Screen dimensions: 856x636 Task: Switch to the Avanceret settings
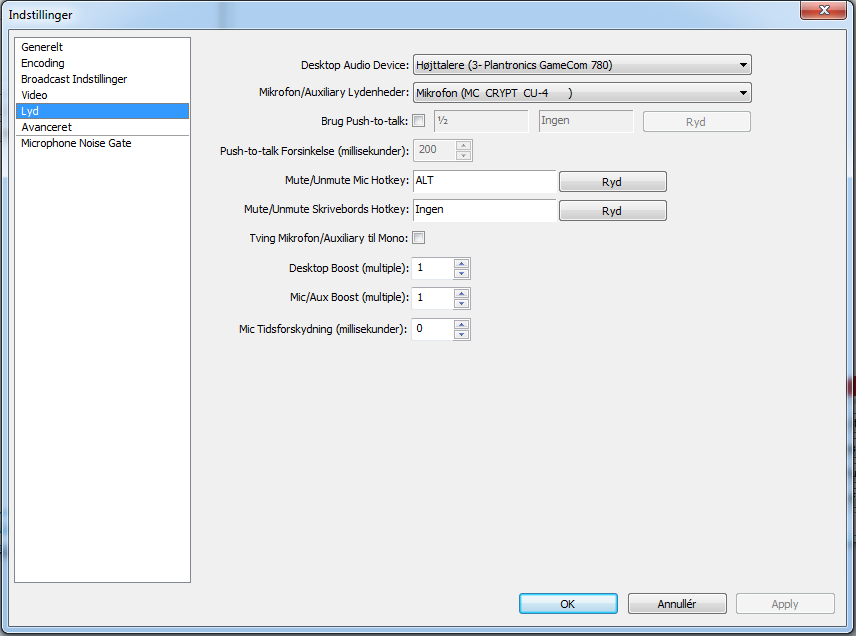pyautogui.click(x=46, y=127)
